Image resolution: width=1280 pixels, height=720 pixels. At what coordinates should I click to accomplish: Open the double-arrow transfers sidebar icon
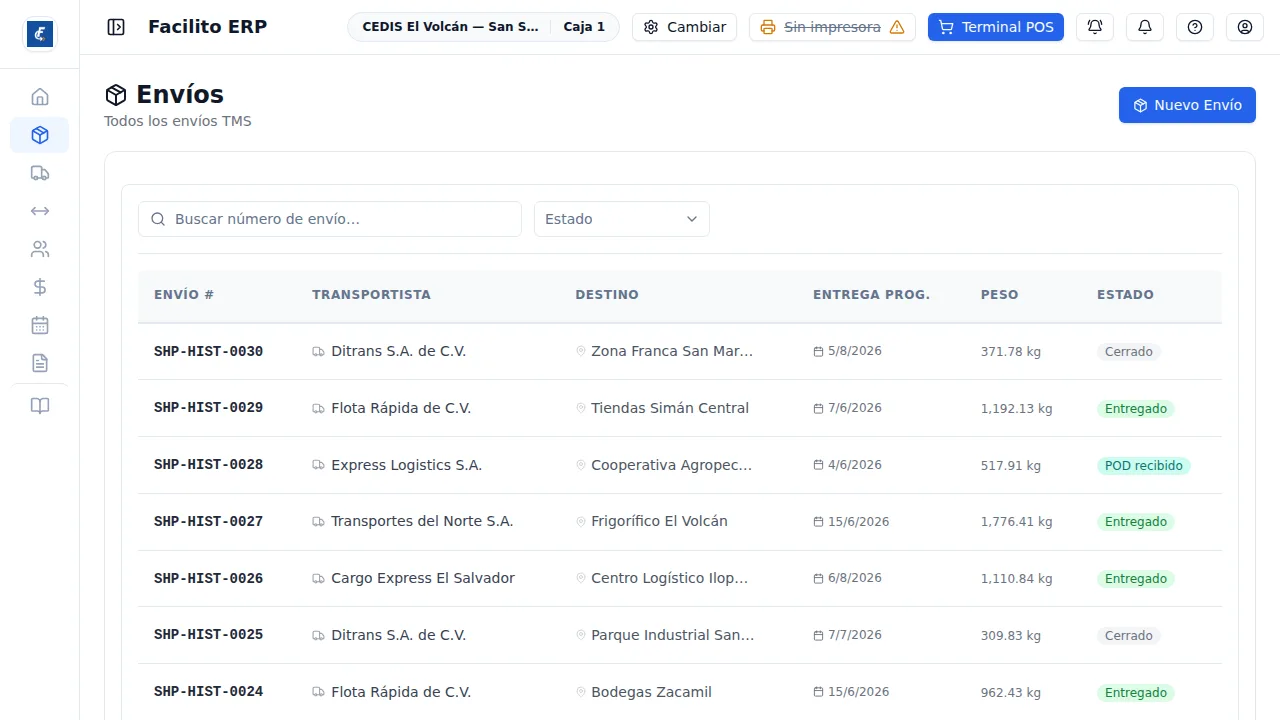[x=40, y=211]
